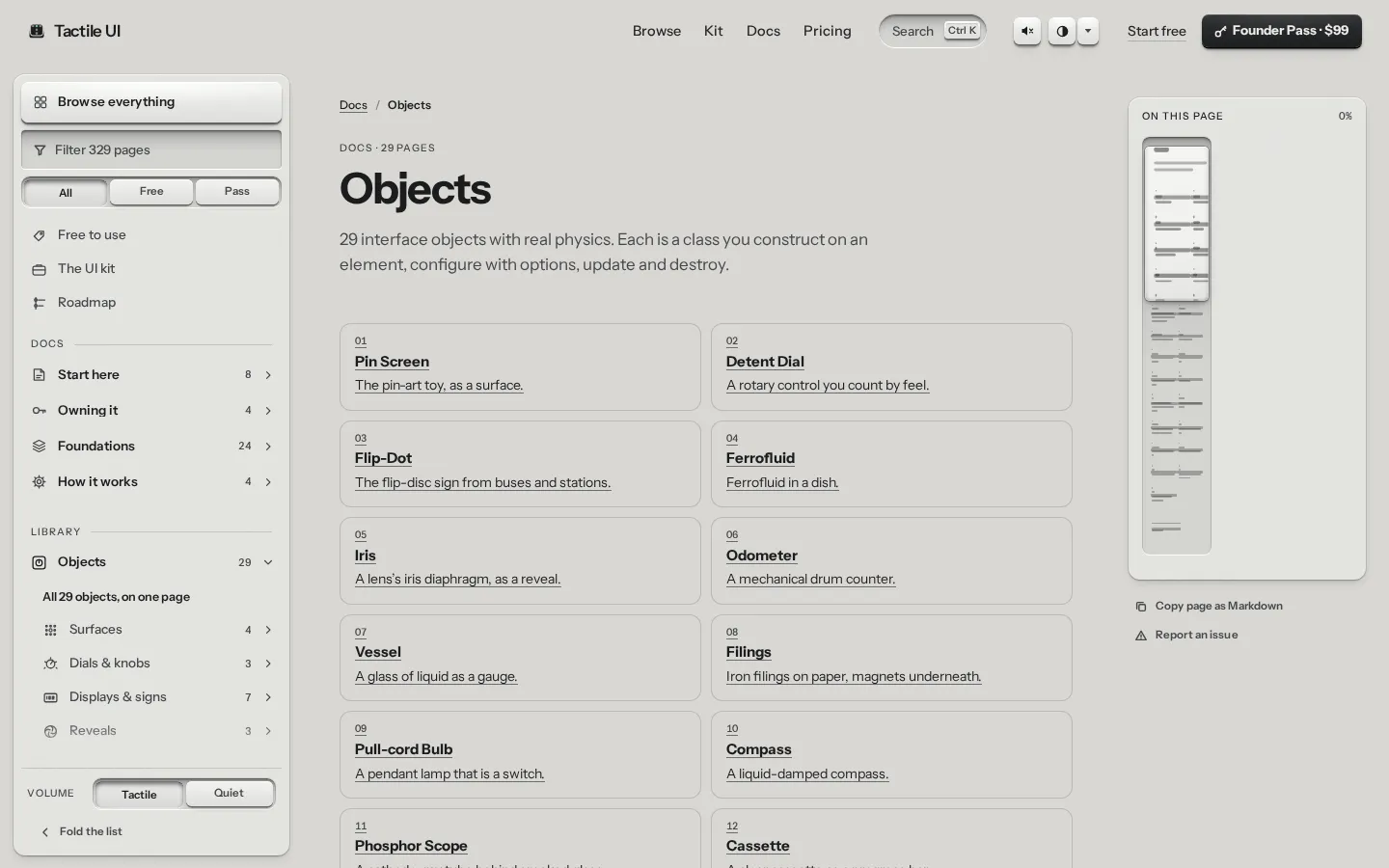
Task: Click the Displays & signs icon
Action: click(51, 697)
